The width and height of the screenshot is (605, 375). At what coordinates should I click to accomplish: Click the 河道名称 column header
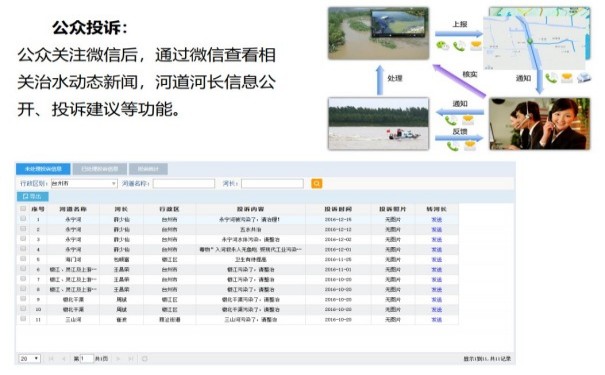point(73,209)
